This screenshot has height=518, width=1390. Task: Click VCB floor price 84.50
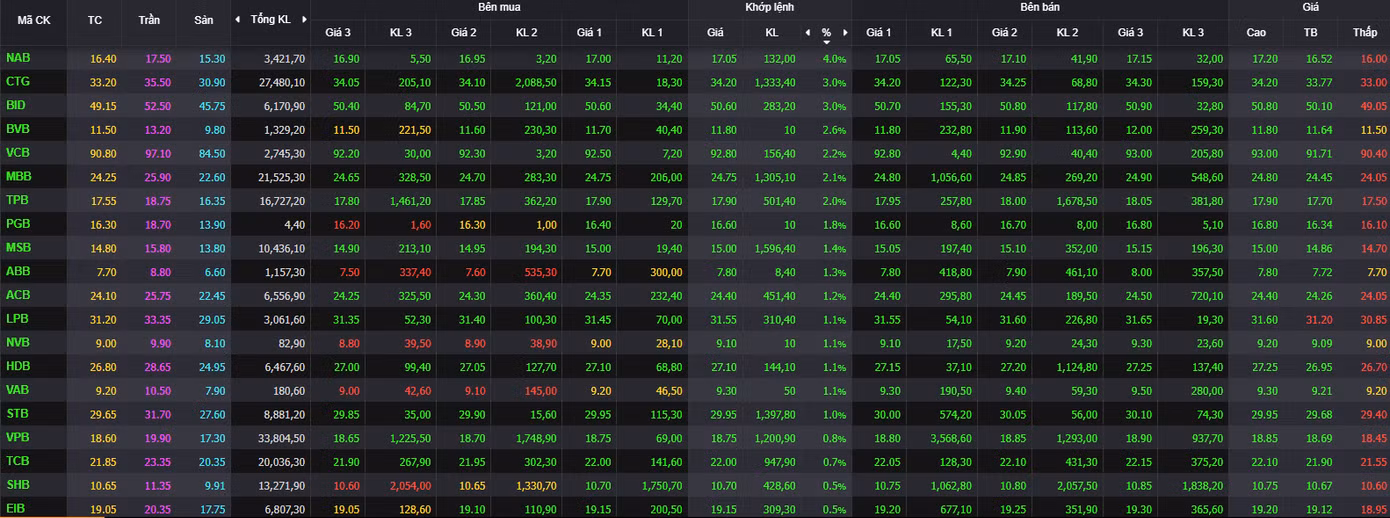coord(212,153)
